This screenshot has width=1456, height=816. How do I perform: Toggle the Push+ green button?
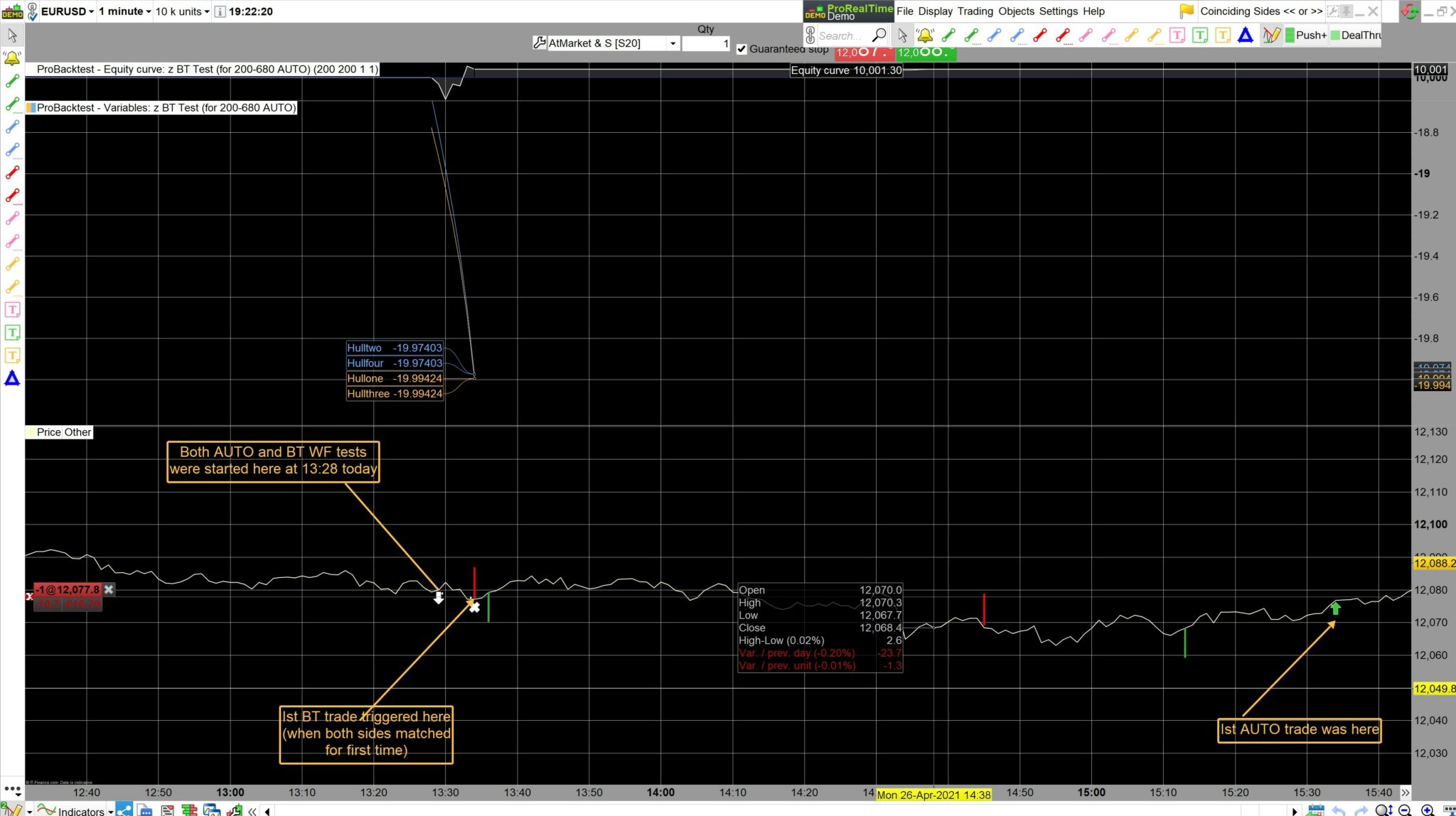pos(1305,35)
